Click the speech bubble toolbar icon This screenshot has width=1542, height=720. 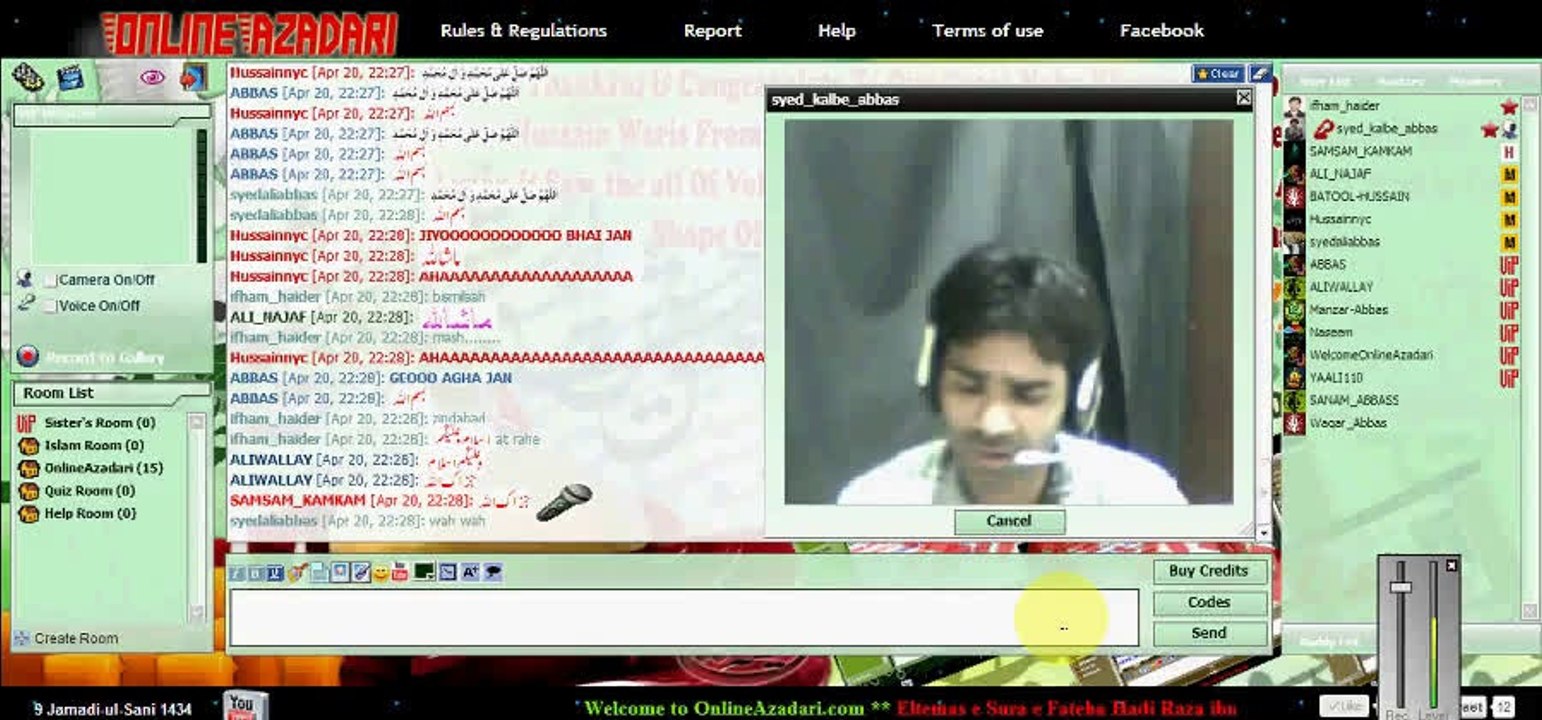493,573
